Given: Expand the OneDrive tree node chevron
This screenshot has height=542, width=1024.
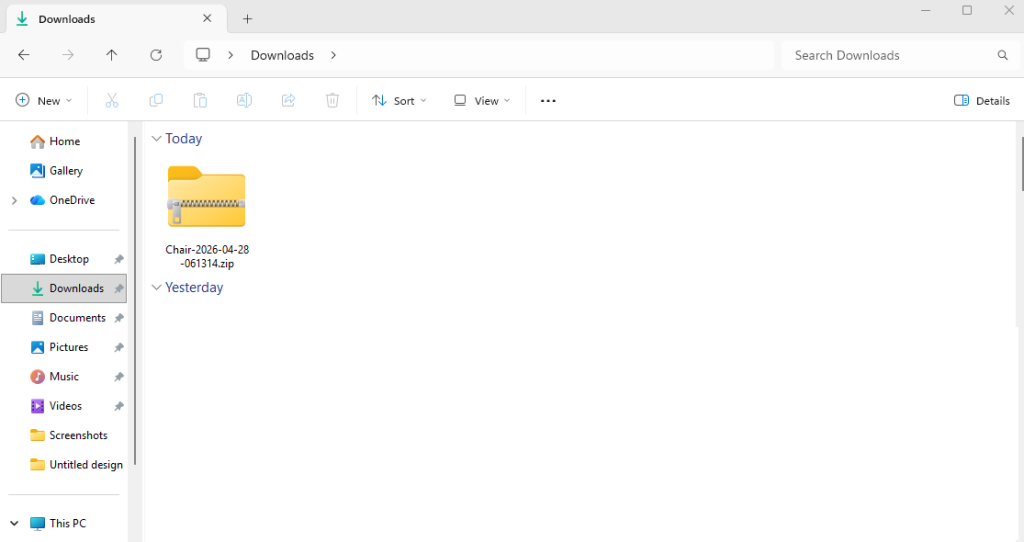Looking at the screenshot, I should tap(14, 200).
